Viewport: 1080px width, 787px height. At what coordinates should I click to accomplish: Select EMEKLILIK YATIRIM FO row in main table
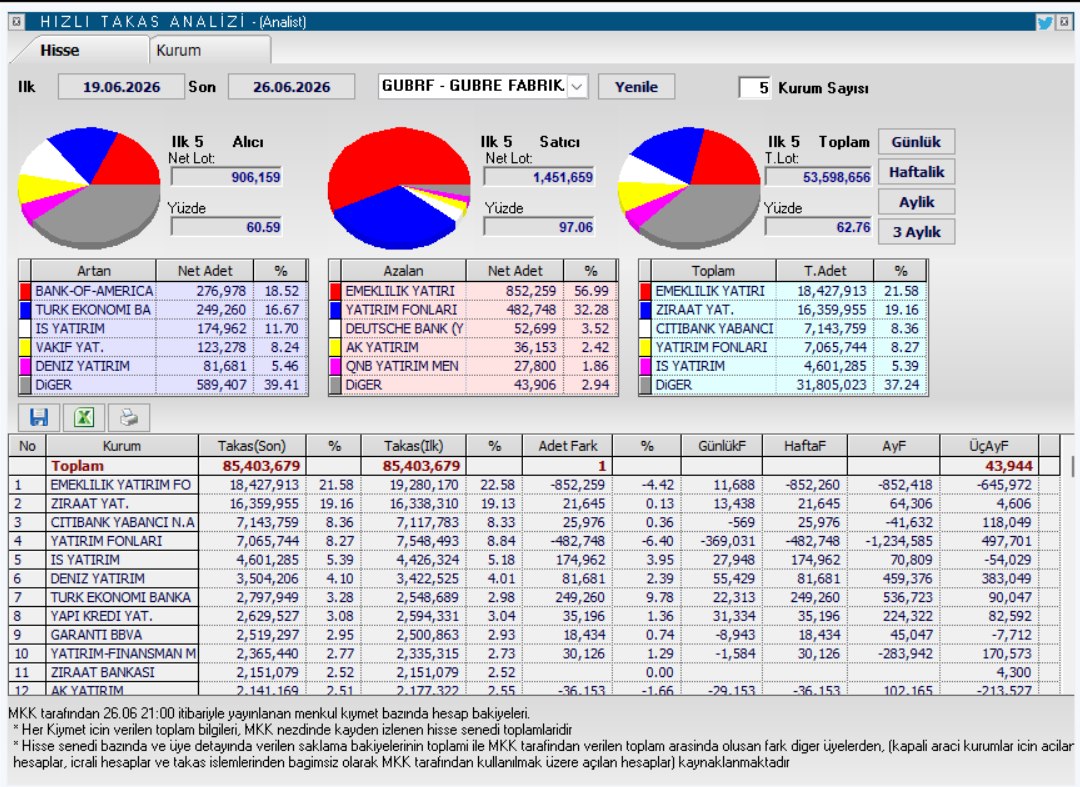[534, 485]
